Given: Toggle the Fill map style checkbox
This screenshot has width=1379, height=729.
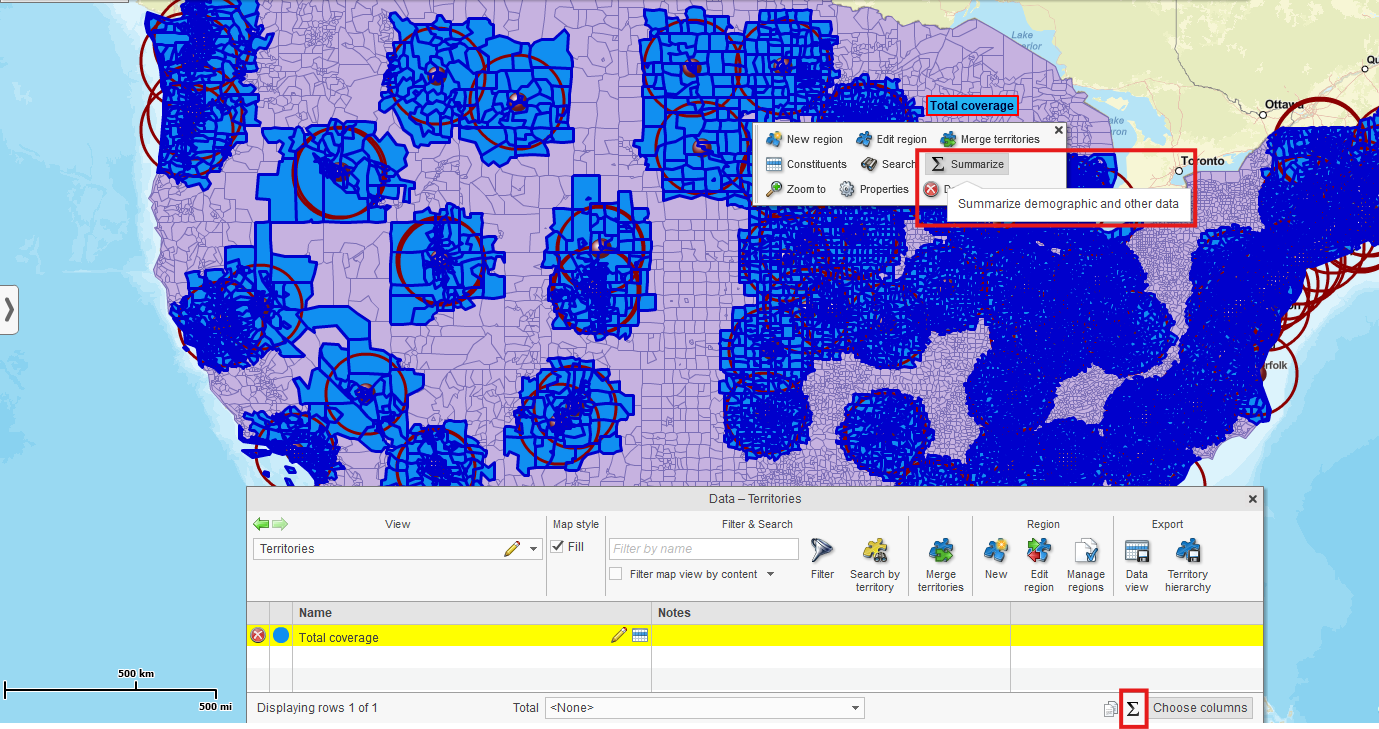Looking at the screenshot, I should click(557, 547).
